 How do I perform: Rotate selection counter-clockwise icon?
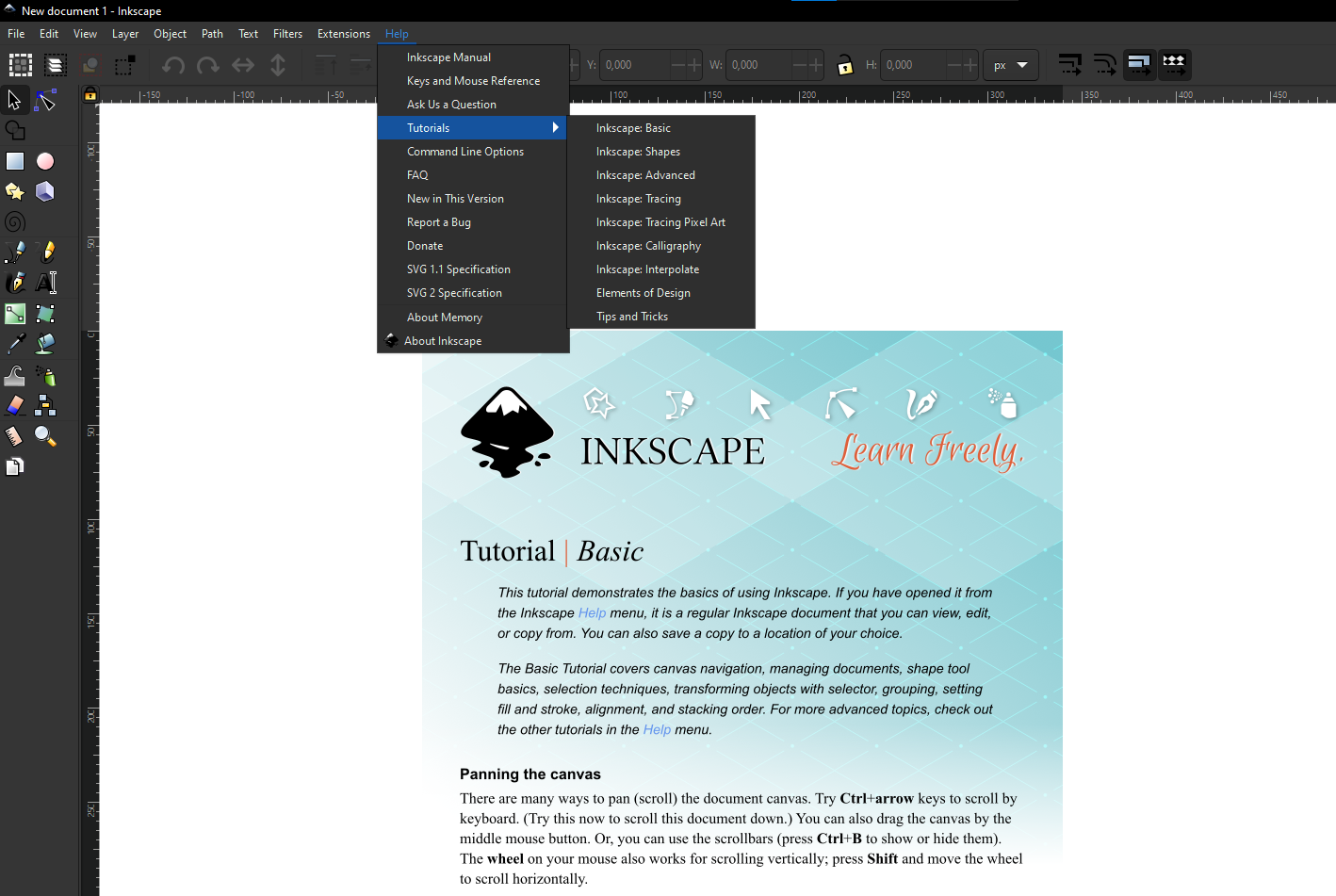tap(173, 65)
